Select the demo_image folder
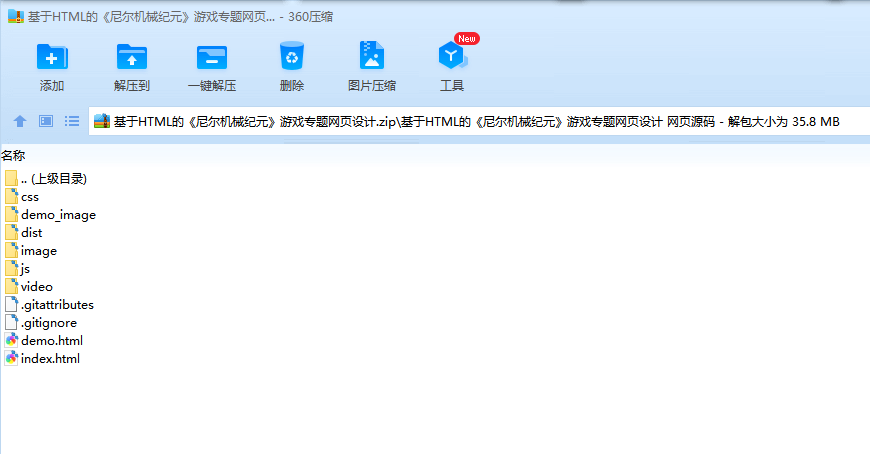The height and width of the screenshot is (454, 870). tap(50, 214)
